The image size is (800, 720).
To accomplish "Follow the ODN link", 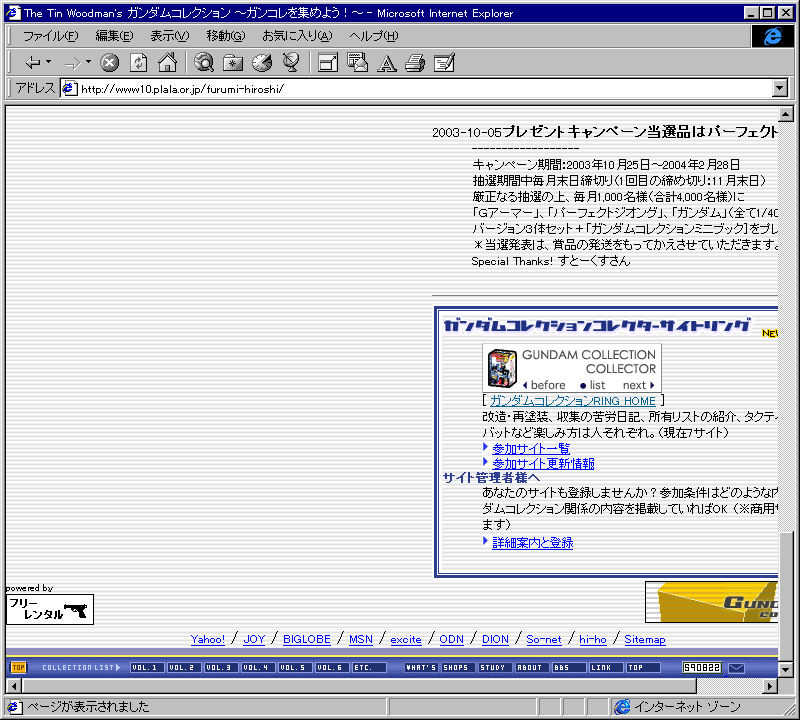I will (452, 639).
